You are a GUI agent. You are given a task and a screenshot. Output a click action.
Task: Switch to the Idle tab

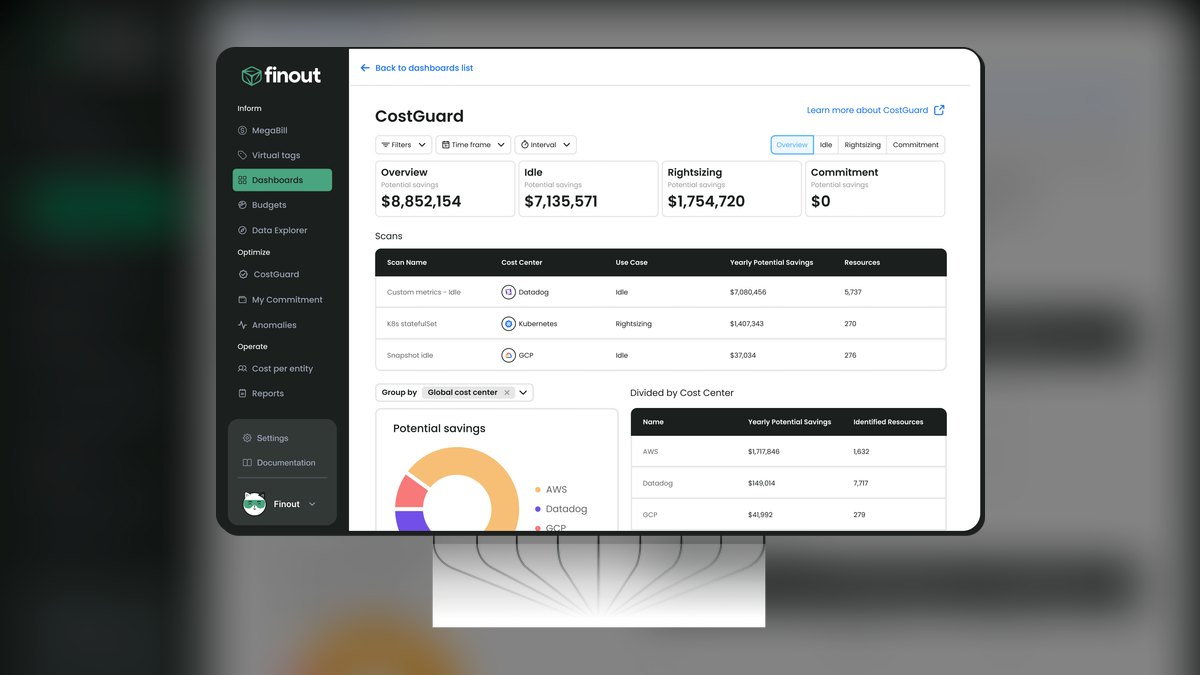(x=826, y=145)
